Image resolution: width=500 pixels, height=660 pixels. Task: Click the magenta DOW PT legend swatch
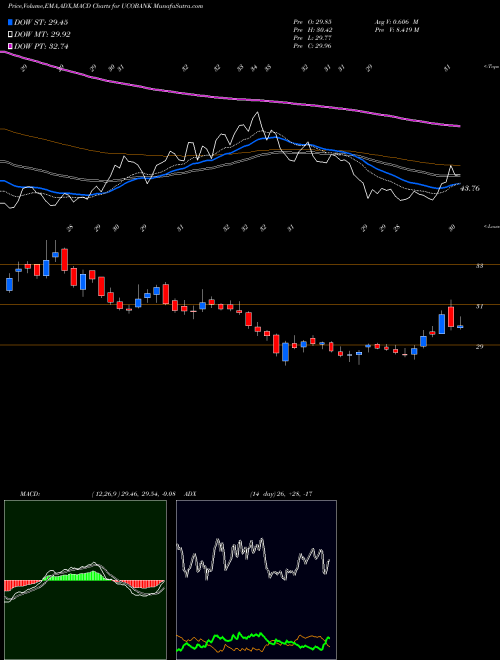point(10,46)
